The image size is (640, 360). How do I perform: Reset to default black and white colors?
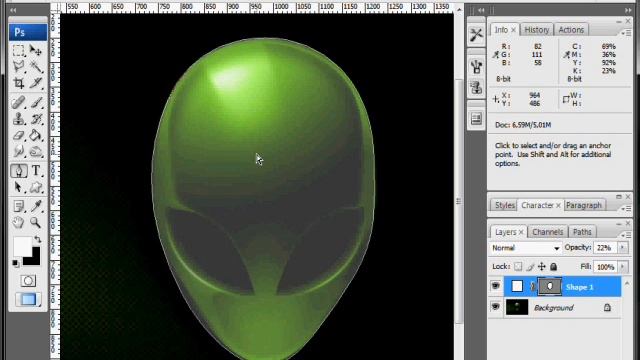point(16,263)
